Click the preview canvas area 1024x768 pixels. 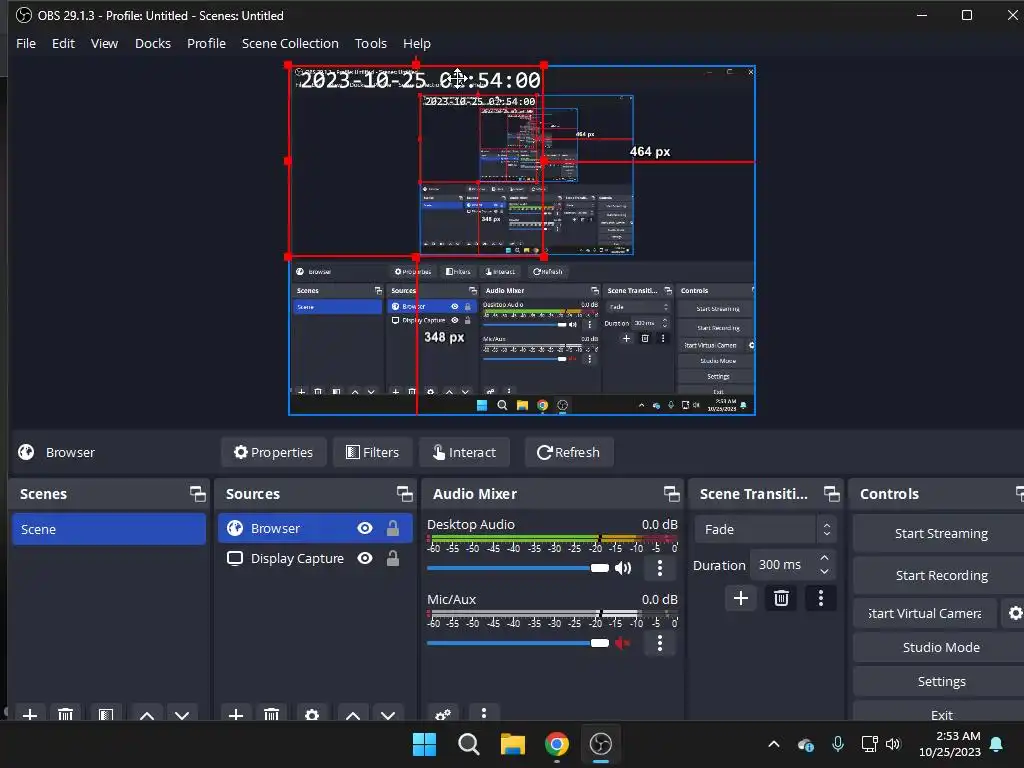click(522, 240)
